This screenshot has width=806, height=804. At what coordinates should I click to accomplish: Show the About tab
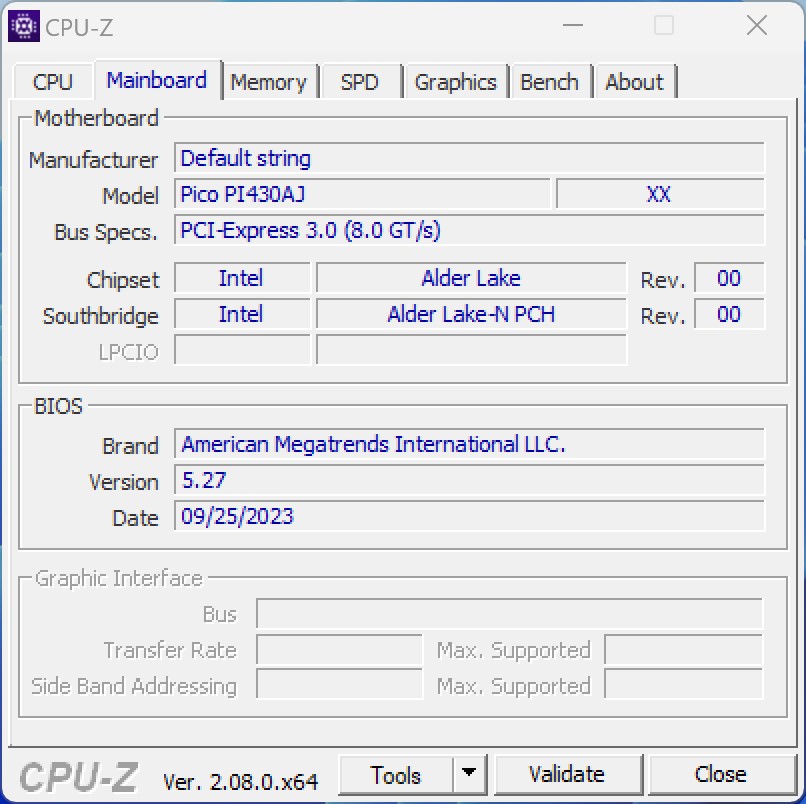pyautogui.click(x=634, y=82)
